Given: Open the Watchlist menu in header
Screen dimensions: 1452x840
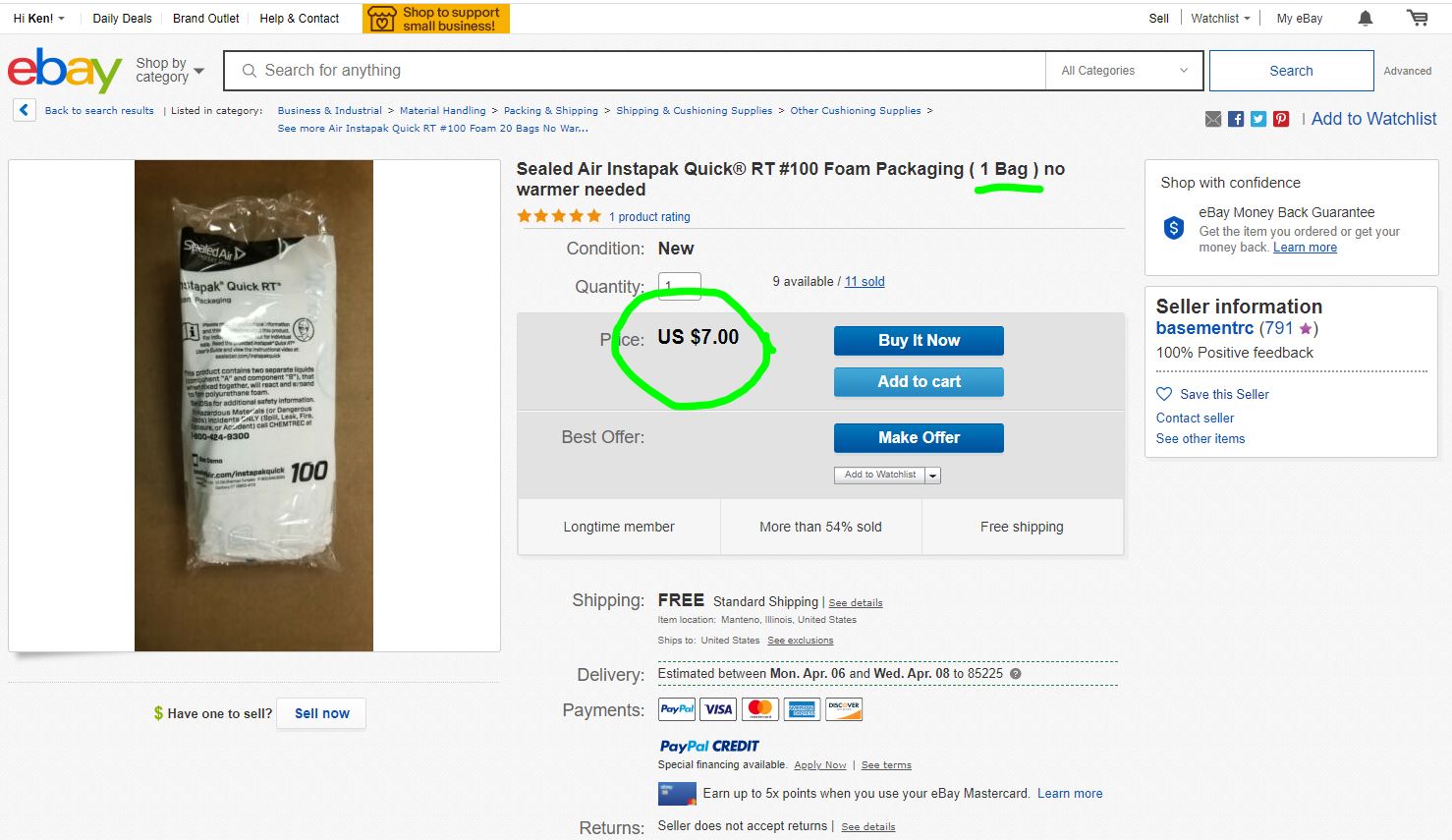Looking at the screenshot, I should tap(1220, 18).
